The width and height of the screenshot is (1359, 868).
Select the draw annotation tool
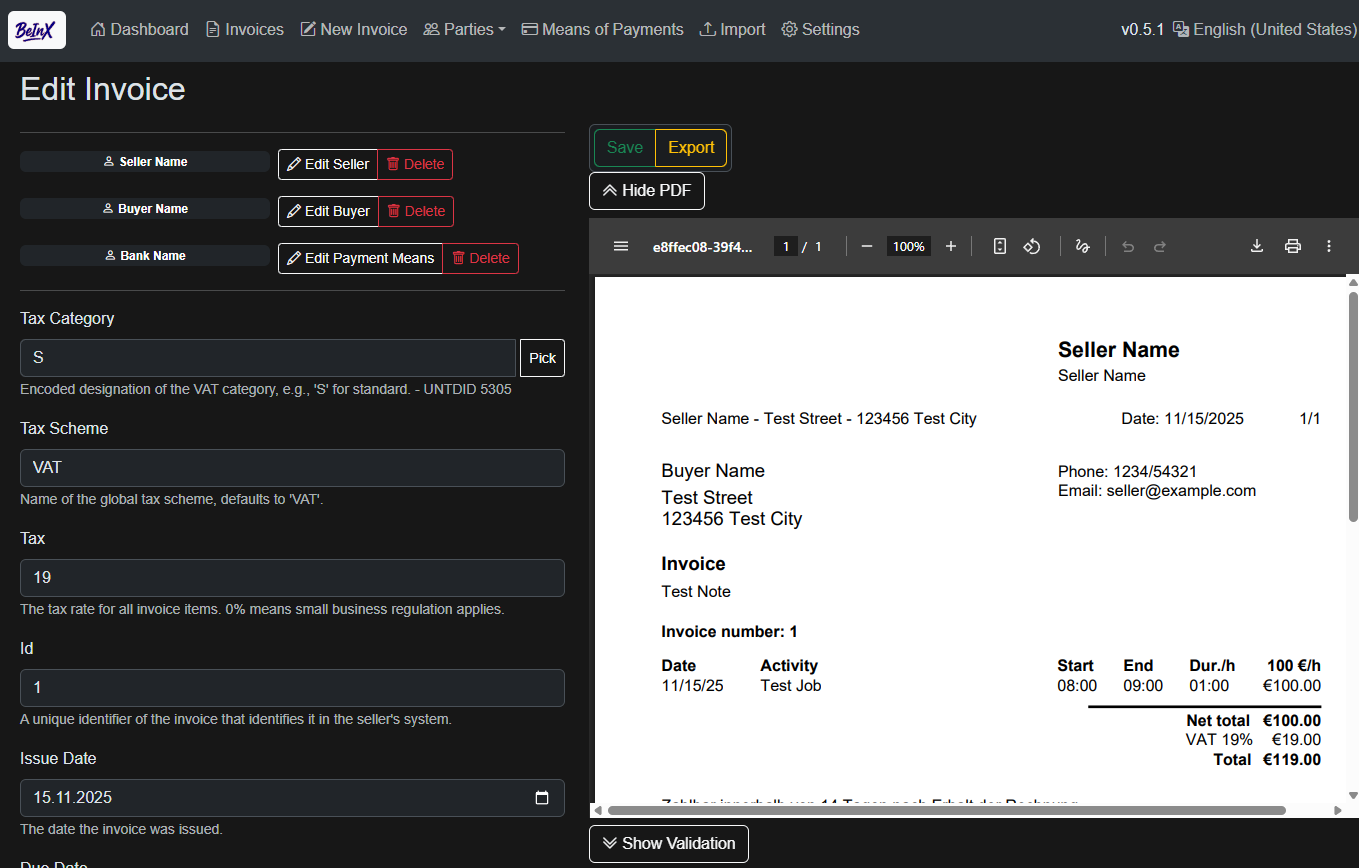[x=1082, y=246]
